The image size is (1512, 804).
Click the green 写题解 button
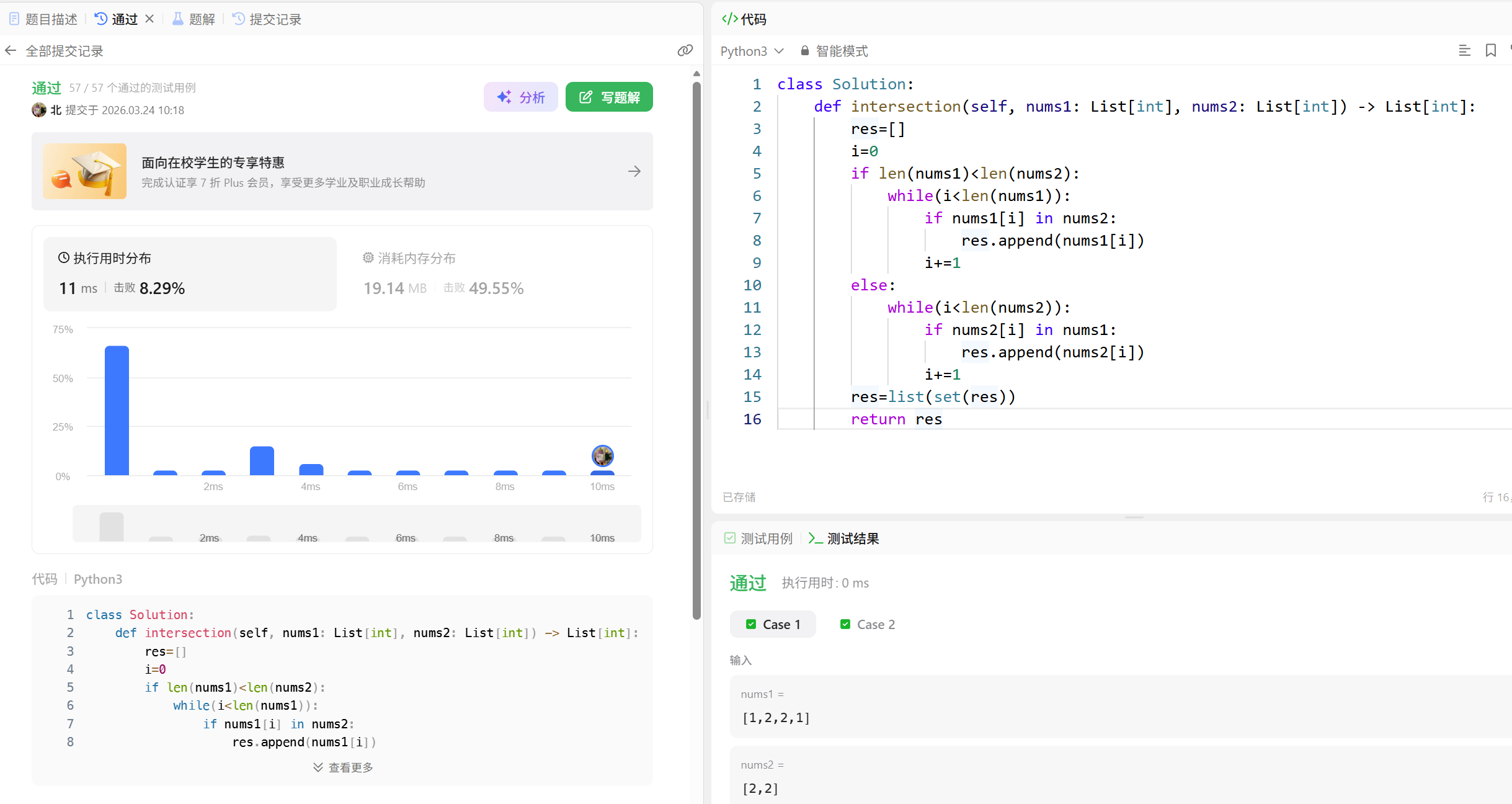[609, 97]
